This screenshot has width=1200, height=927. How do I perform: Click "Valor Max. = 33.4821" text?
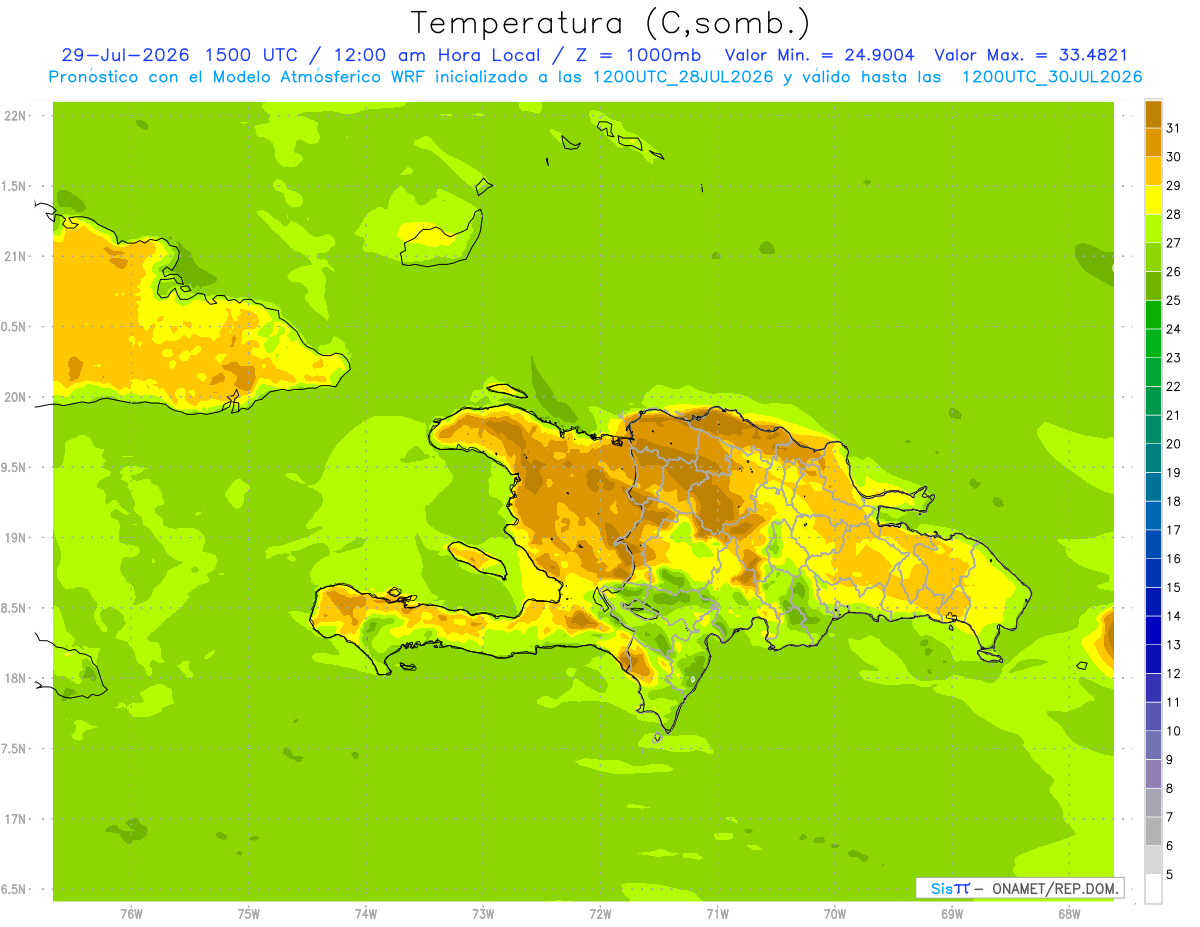pos(1030,55)
